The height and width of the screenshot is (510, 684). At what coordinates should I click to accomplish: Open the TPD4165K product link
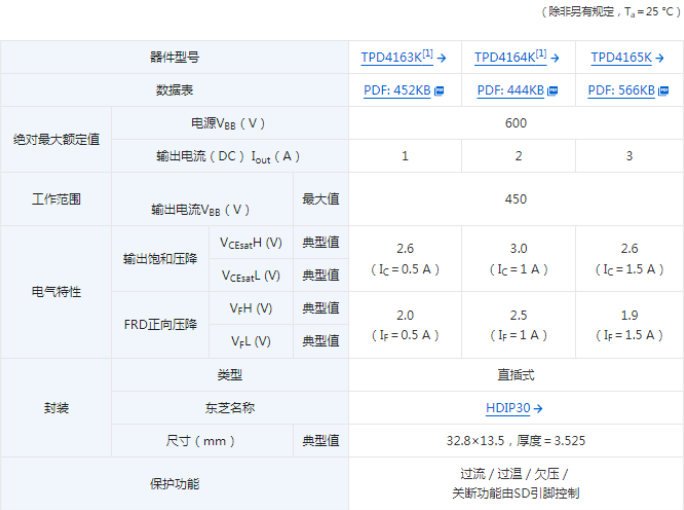click(621, 57)
